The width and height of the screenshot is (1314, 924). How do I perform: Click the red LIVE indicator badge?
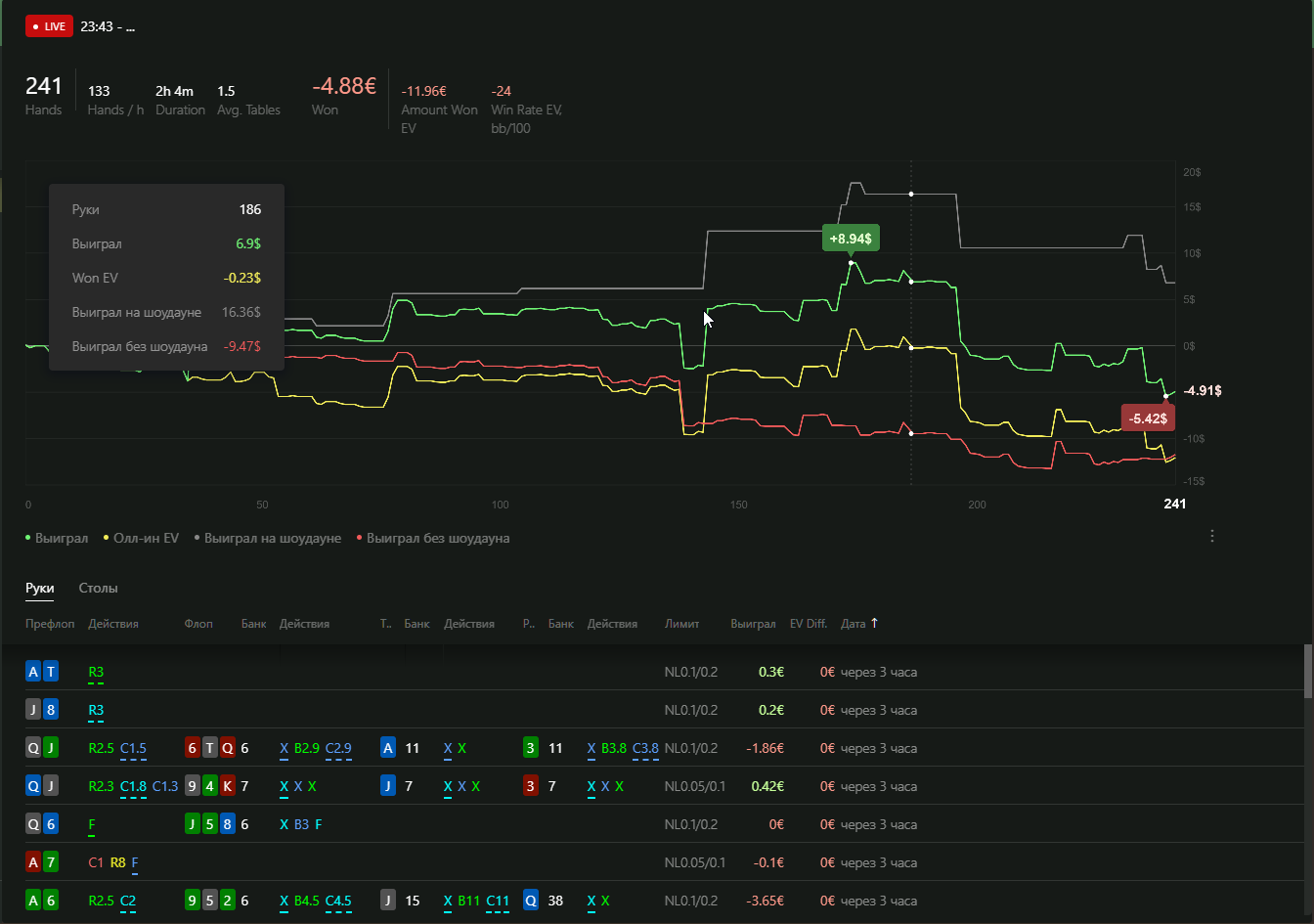click(49, 26)
